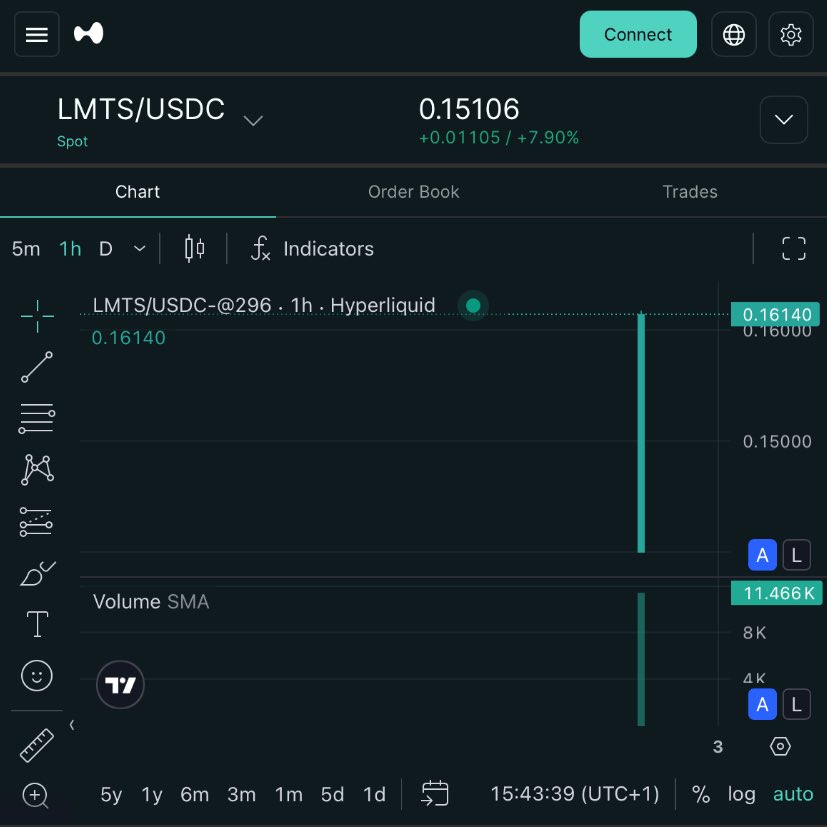Screen dimensions: 827x827
Task: Select the Fibonacci retracement tool
Action: [x=37, y=418]
